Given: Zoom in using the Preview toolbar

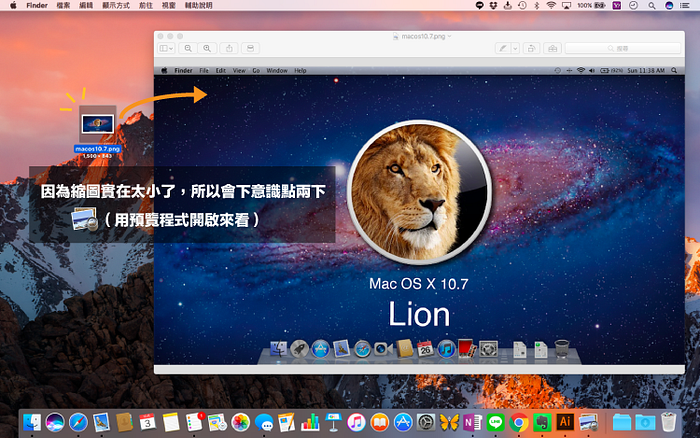Looking at the screenshot, I should click(x=207, y=48).
